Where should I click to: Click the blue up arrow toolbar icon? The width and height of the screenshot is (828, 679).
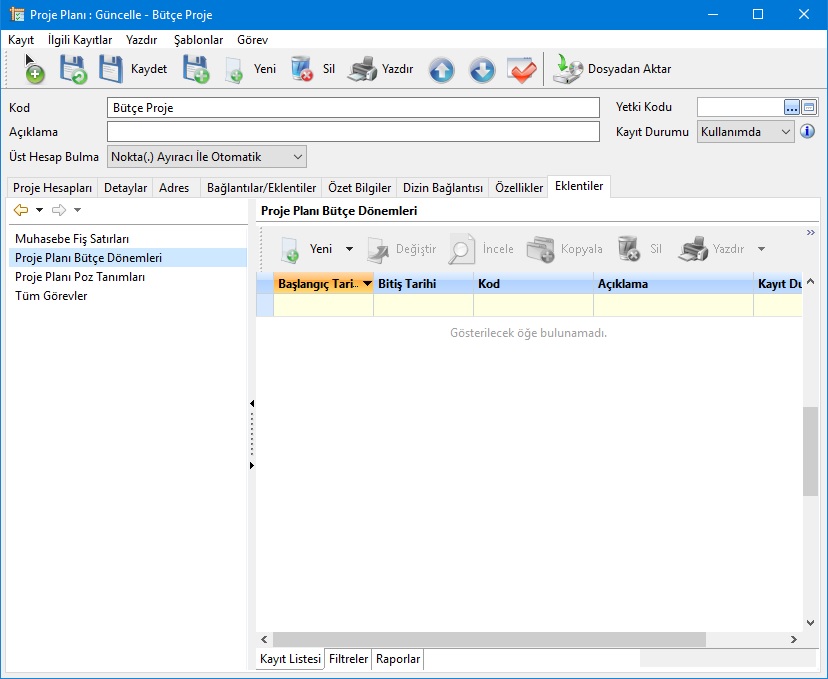coord(441,70)
